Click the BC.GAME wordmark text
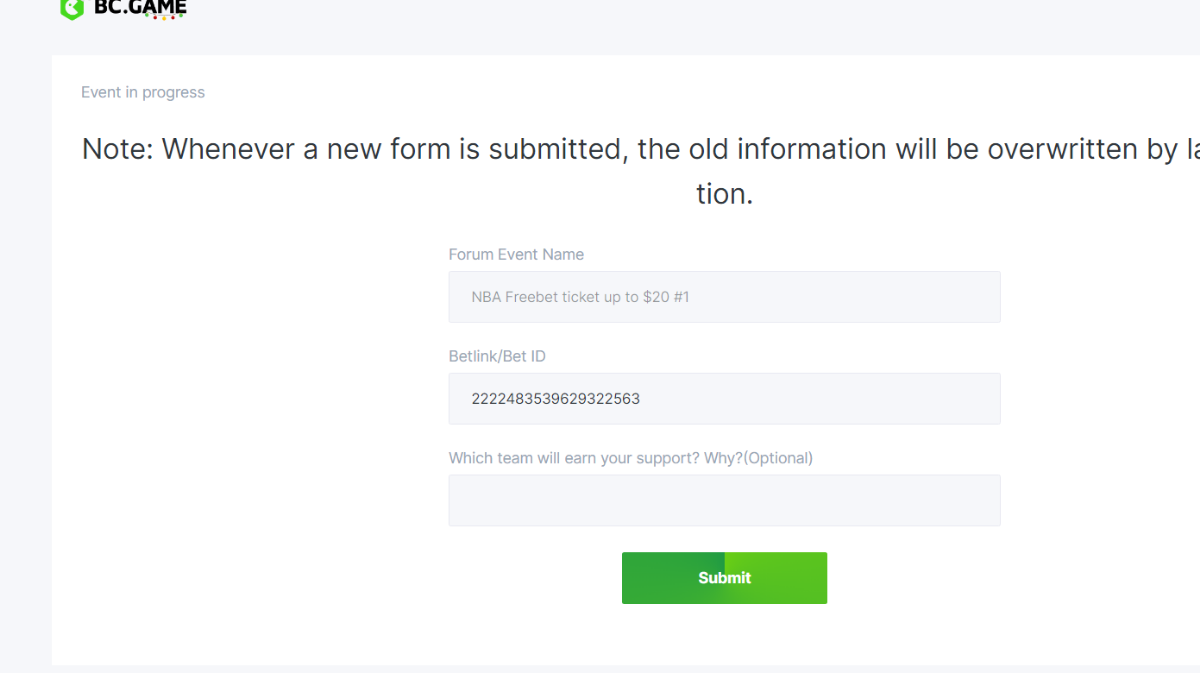The width and height of the screenshot is (1200, 673). click(x=139, y=7)
